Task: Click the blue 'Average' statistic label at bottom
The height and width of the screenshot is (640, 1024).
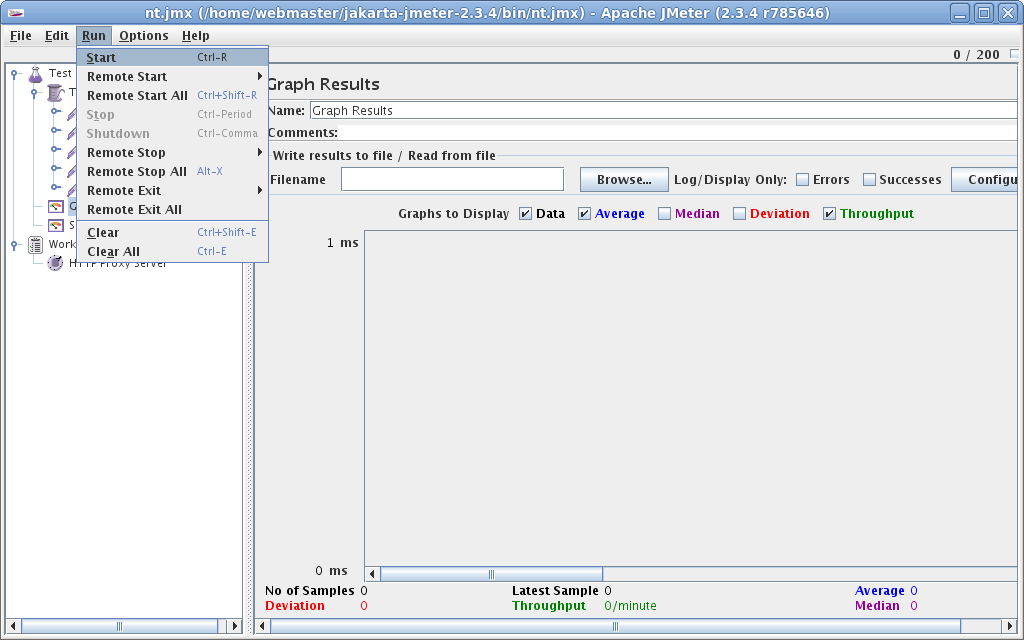Action: coord(880,590)
